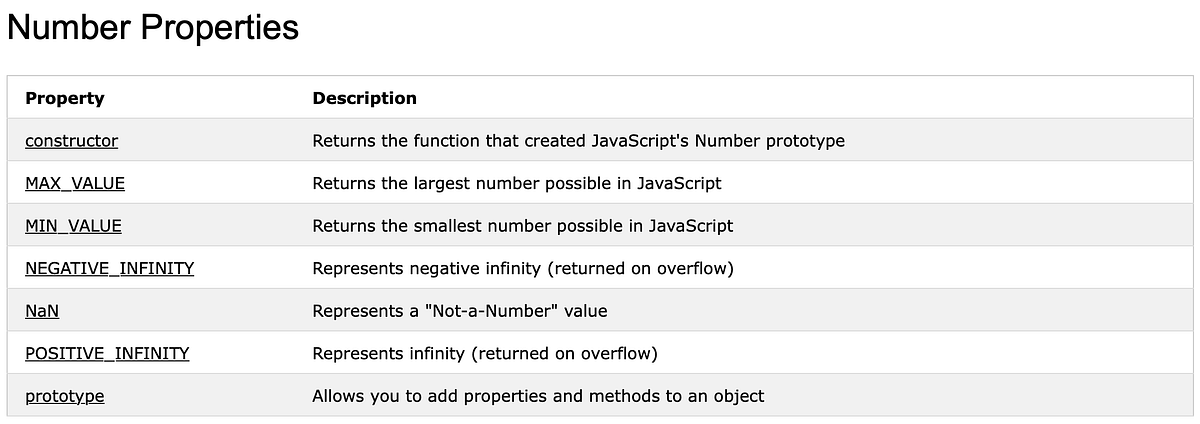Click "Allows you to add properties" description
Screen dimensions: 1200x424
click(538, 396)
